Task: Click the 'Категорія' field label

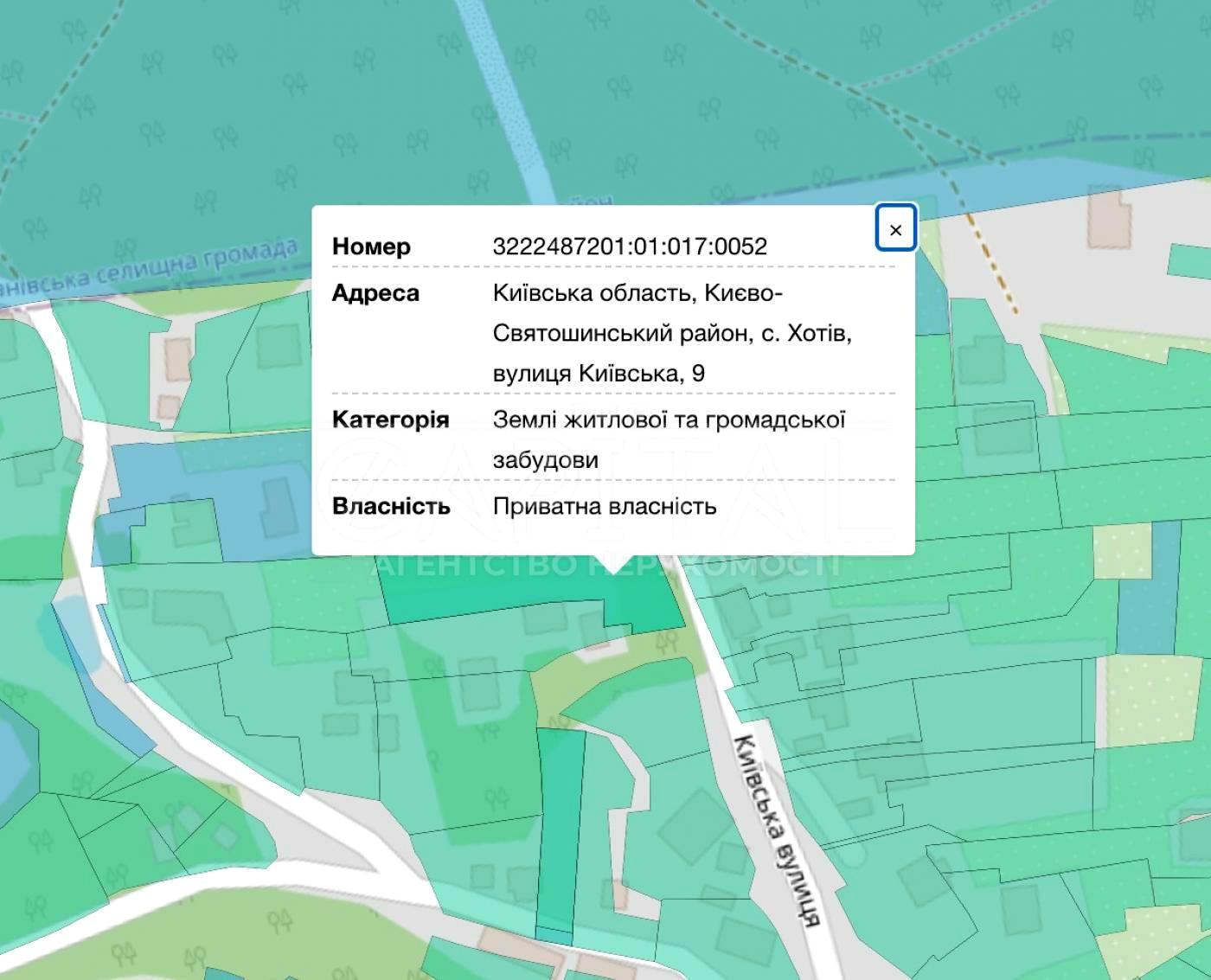Action: tap(390, 420)
